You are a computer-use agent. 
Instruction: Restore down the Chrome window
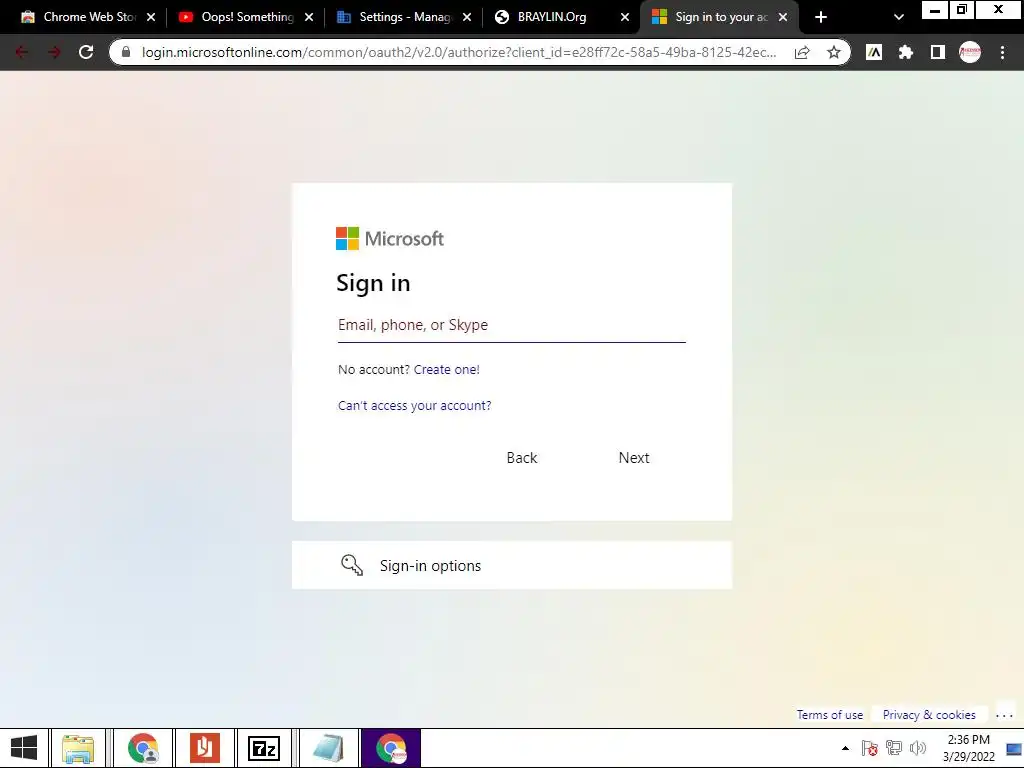[x=961, y=10]
